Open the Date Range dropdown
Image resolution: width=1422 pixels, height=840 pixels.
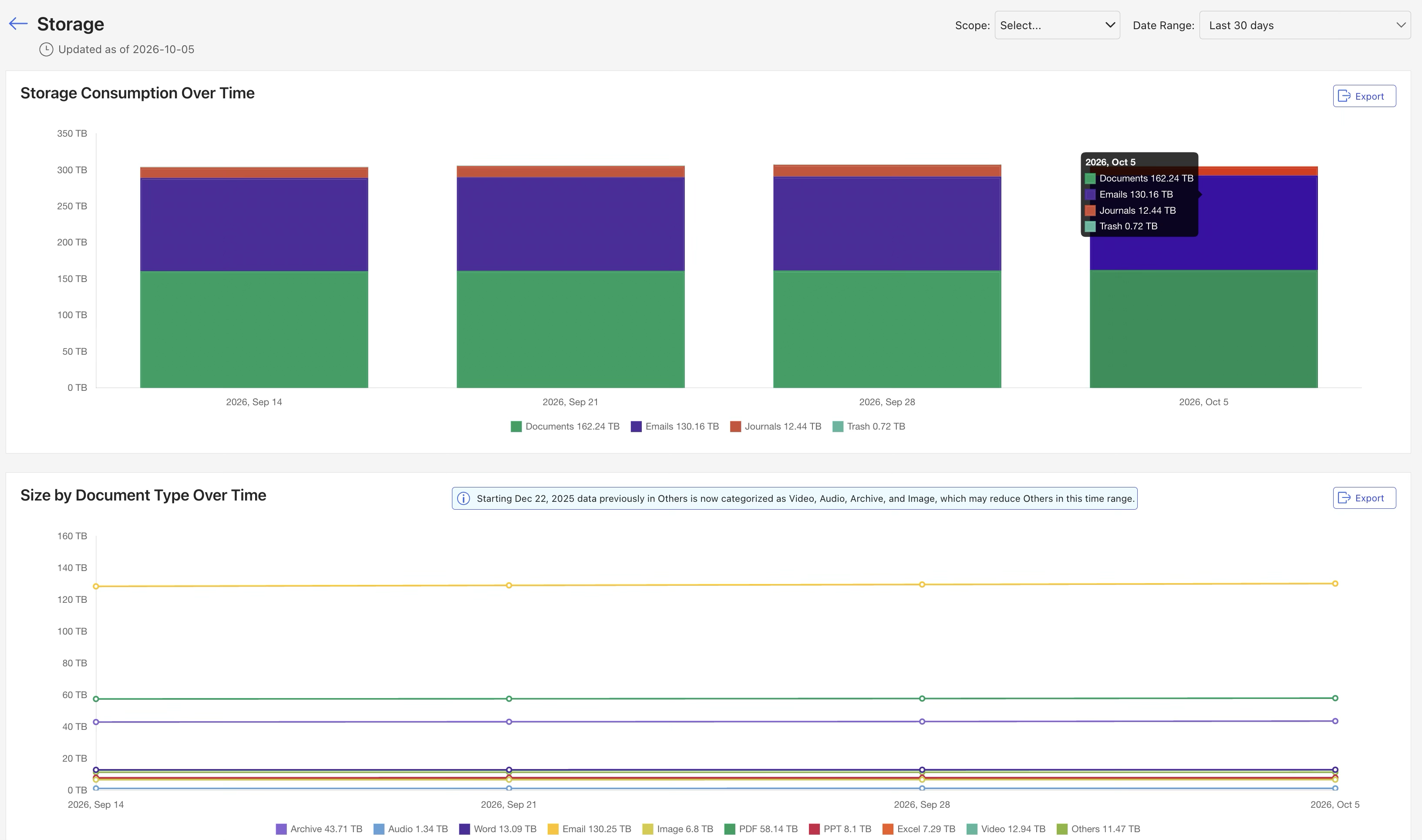click(x=1304, y=26)
